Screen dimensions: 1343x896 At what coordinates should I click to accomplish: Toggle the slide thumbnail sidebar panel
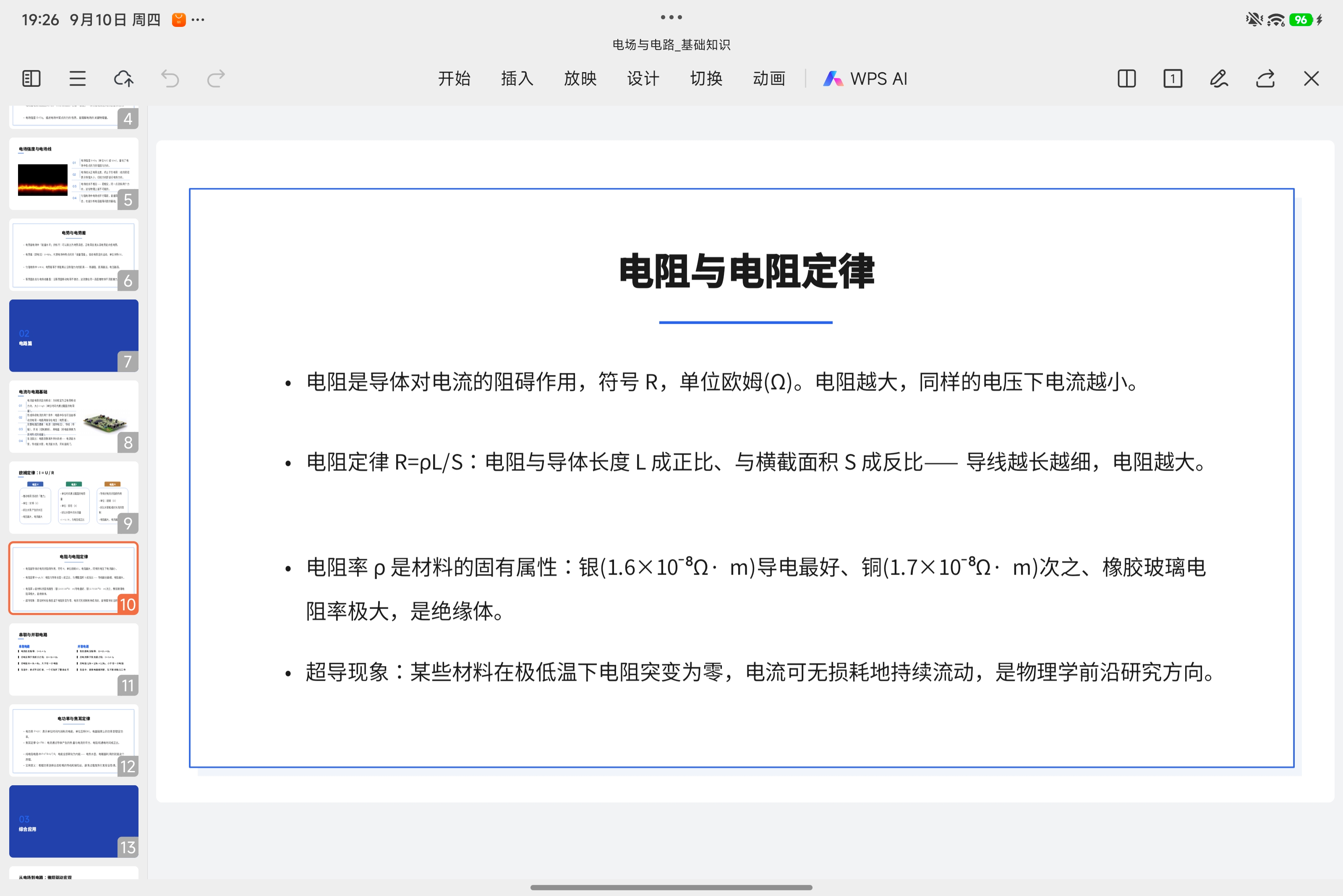click(x=31, y=78)
